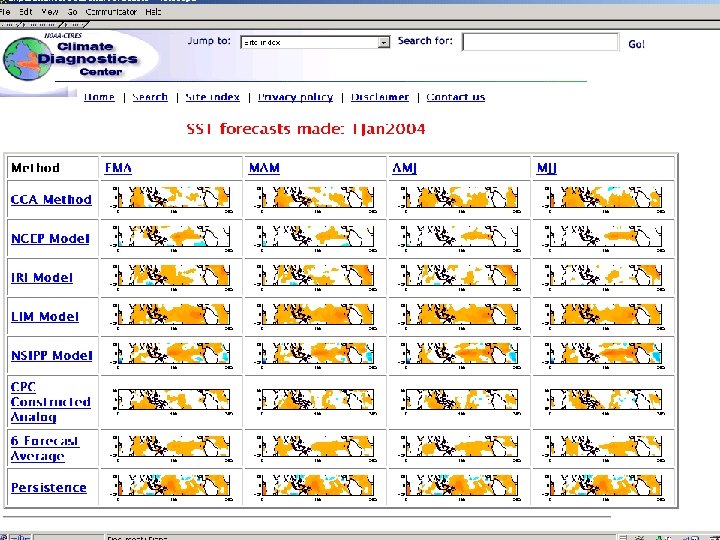View the LIM Model AMJ forecast map
This screenshot has width=720, height=540.
[x=459, y=316]
